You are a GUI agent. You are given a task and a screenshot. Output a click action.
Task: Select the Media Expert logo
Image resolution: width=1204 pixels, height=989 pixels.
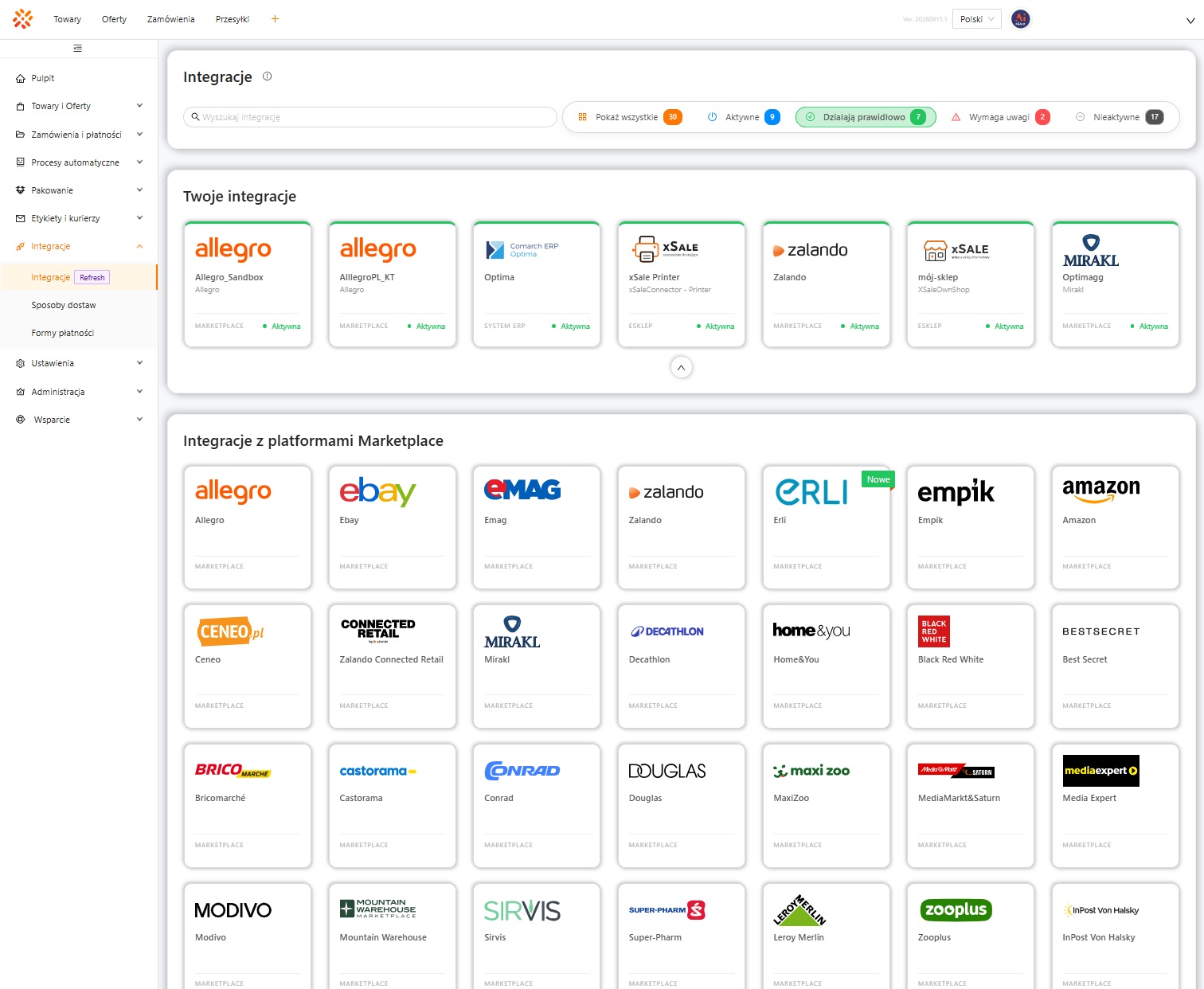click(x=1101, y=771)
